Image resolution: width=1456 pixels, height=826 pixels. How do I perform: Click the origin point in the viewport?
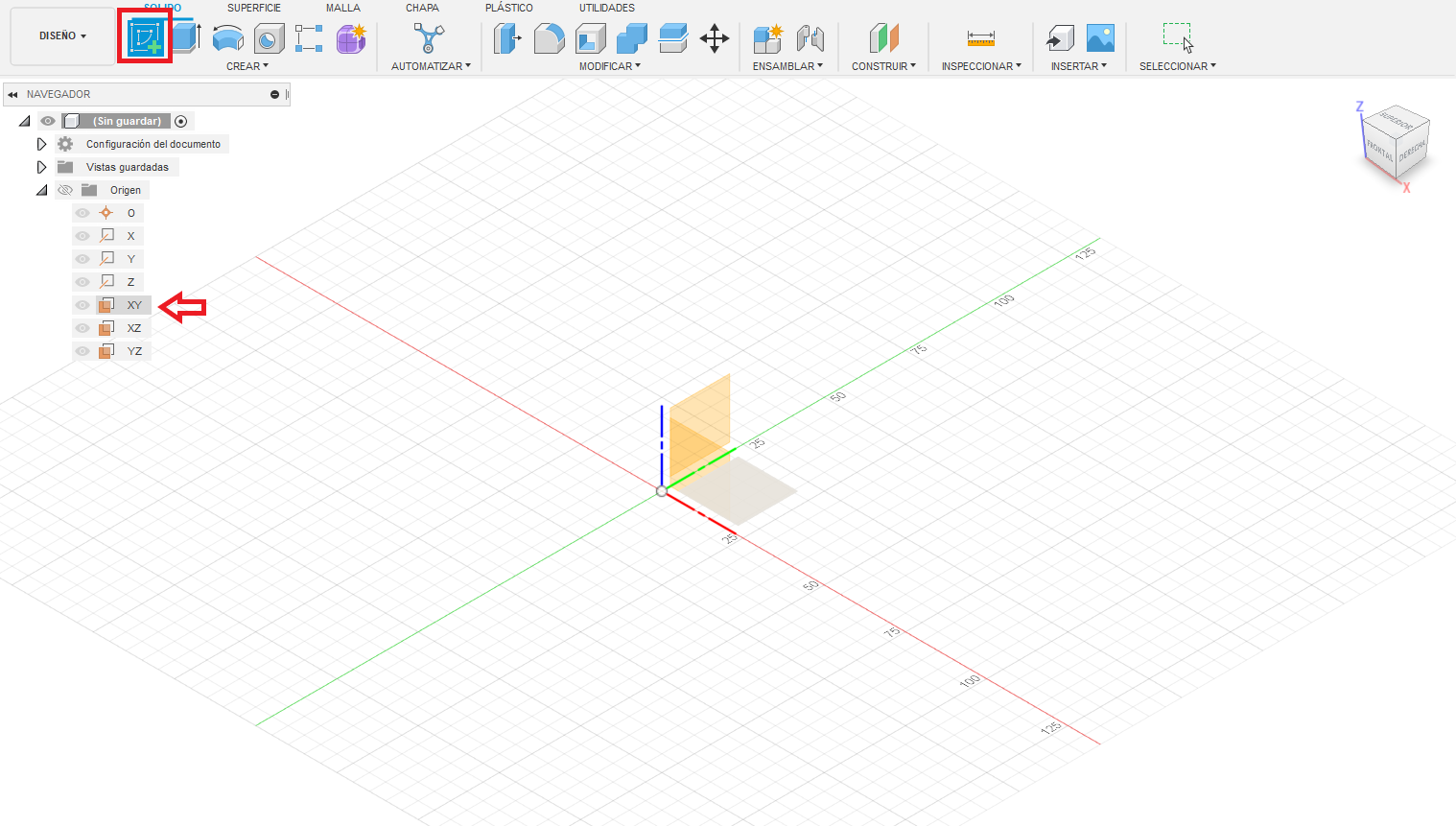tap(661, 491)
